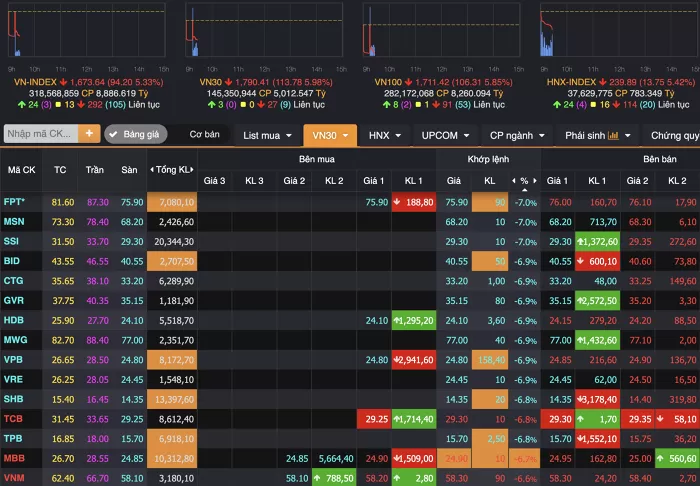Select the VN30 tab
The width and height of the screenshot is (700, 486).
coord(330,134)
